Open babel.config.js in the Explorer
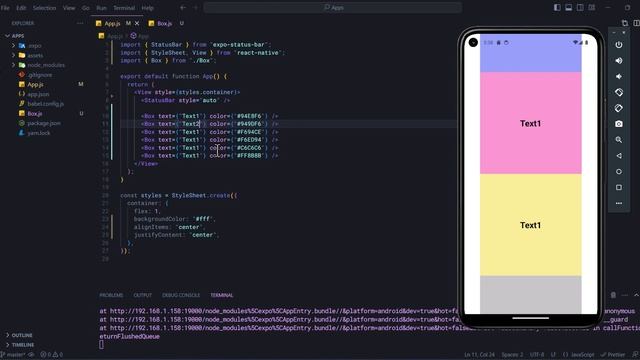 pos(45,104)
